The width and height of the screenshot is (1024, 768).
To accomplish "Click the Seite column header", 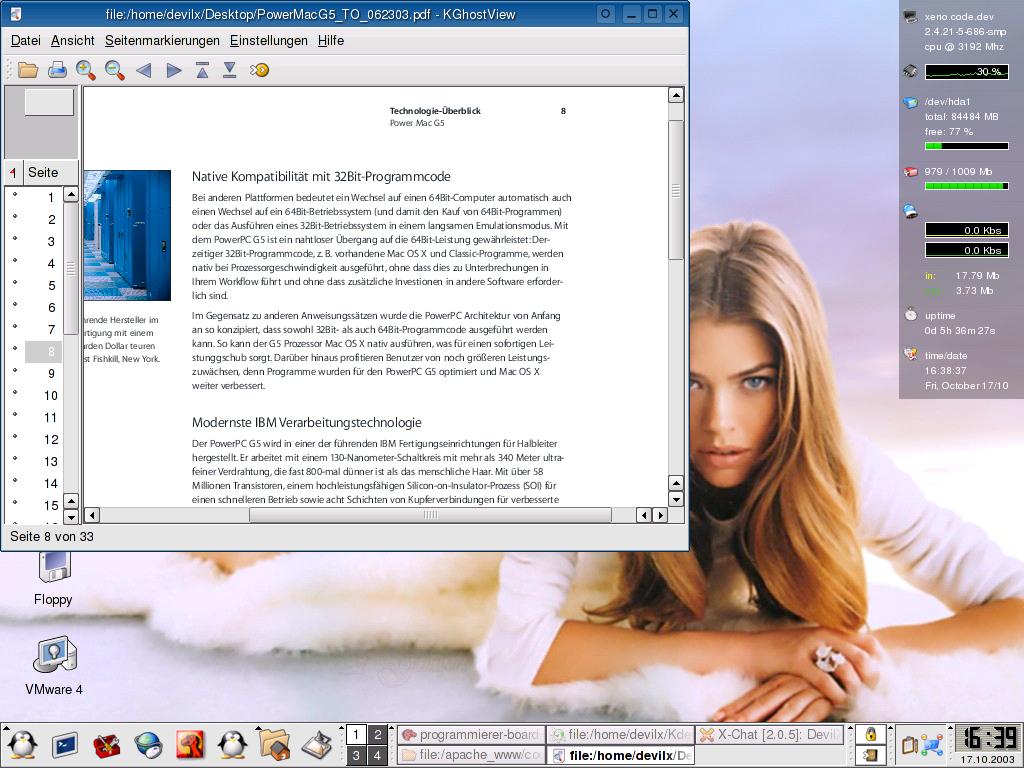I will click(x=50, y=172).
